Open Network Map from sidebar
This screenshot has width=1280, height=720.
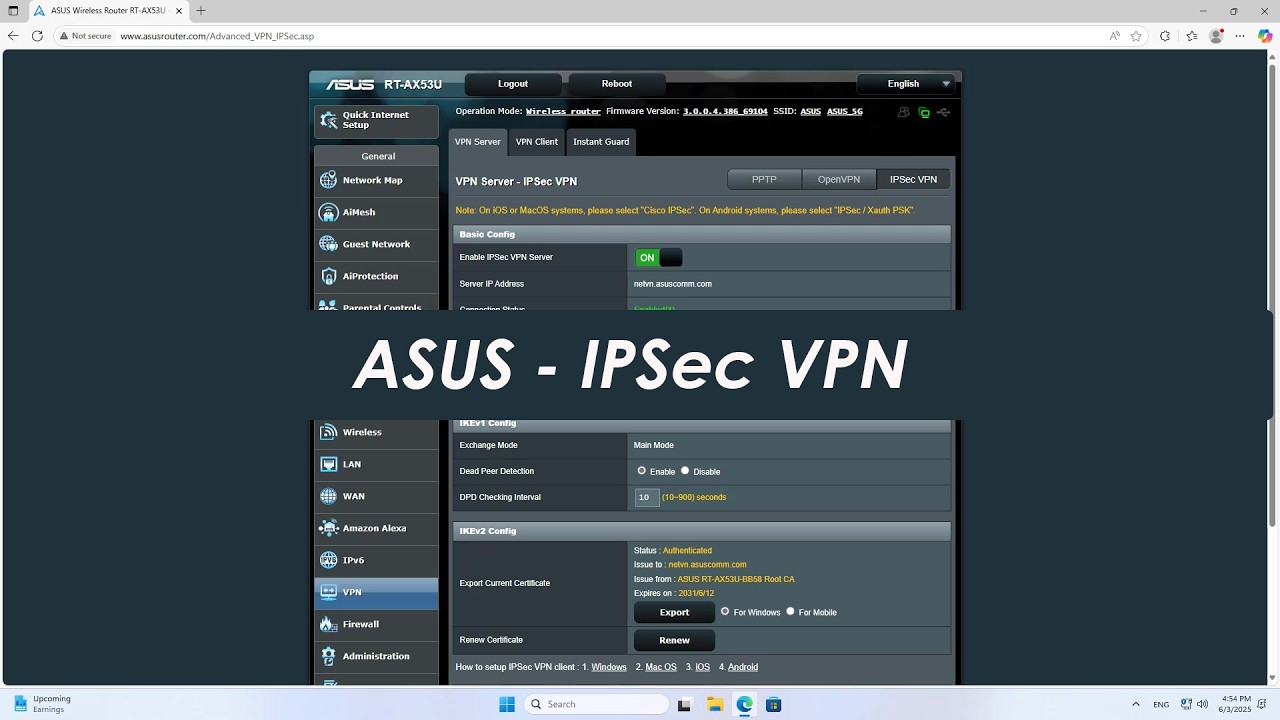pos(376,180)
